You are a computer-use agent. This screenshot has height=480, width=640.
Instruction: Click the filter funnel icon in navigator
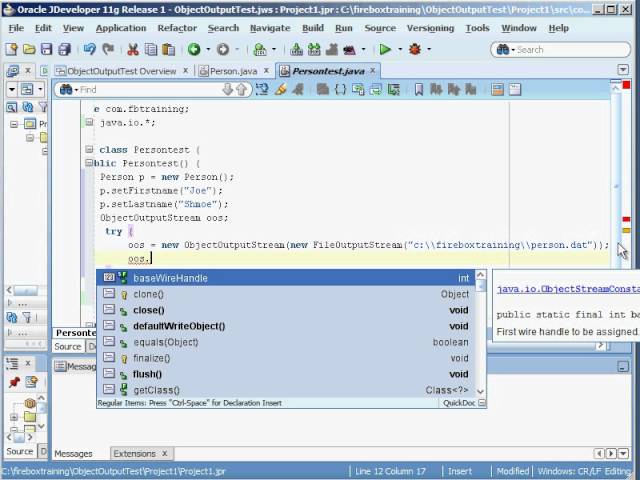point(42,107)
